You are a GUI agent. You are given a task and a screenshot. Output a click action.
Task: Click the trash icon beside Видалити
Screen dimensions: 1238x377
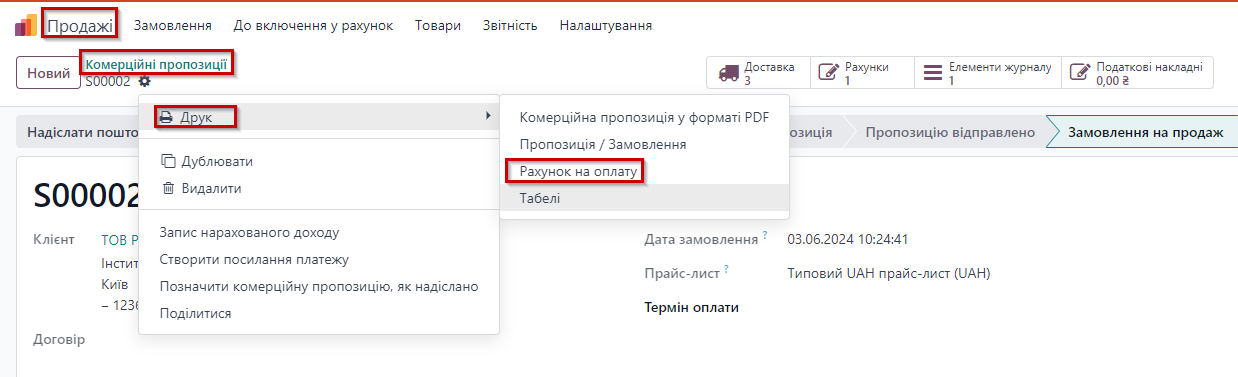(167, 188)
